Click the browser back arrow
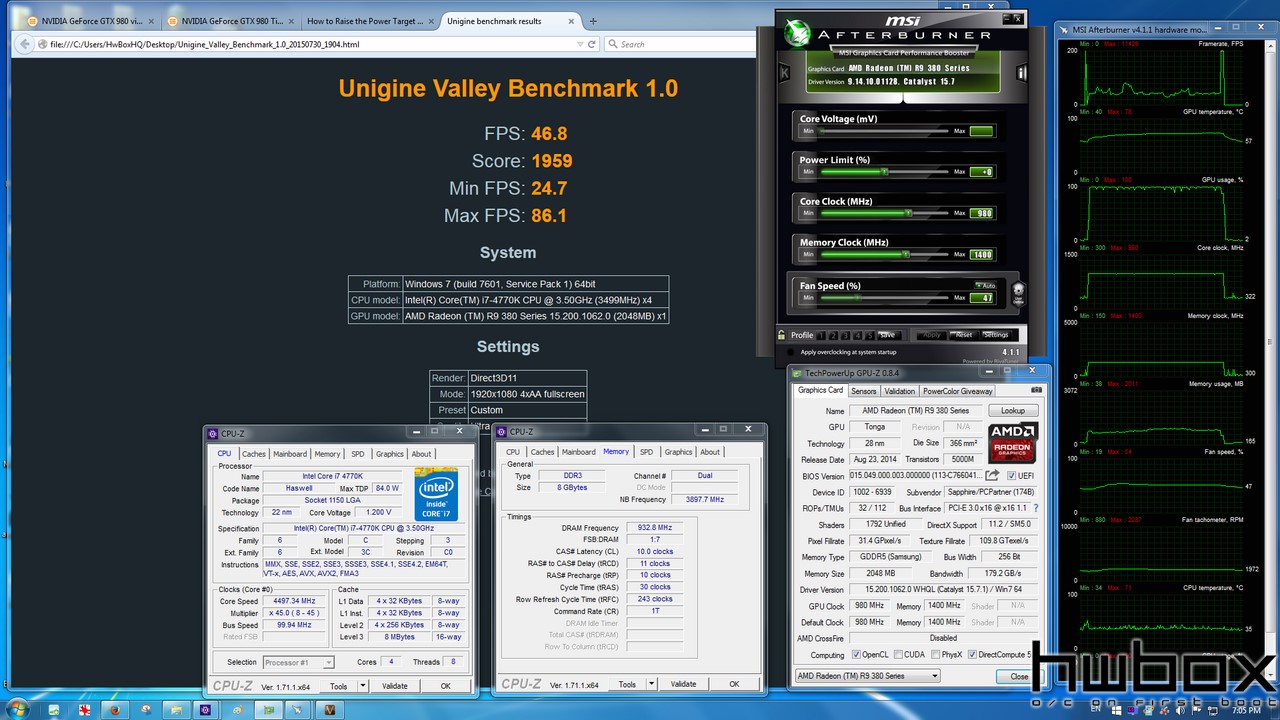The width and height of the screenshot is (1280, 720). (24, 44)
